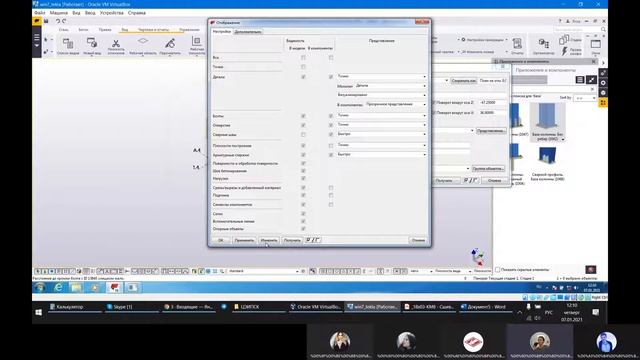The height and width of the screenshot is (360, 640).
Task: Click the Tekla Structures icon in Windows 7 taskbar
Action: pyautogui.click(x=114, y=288)
